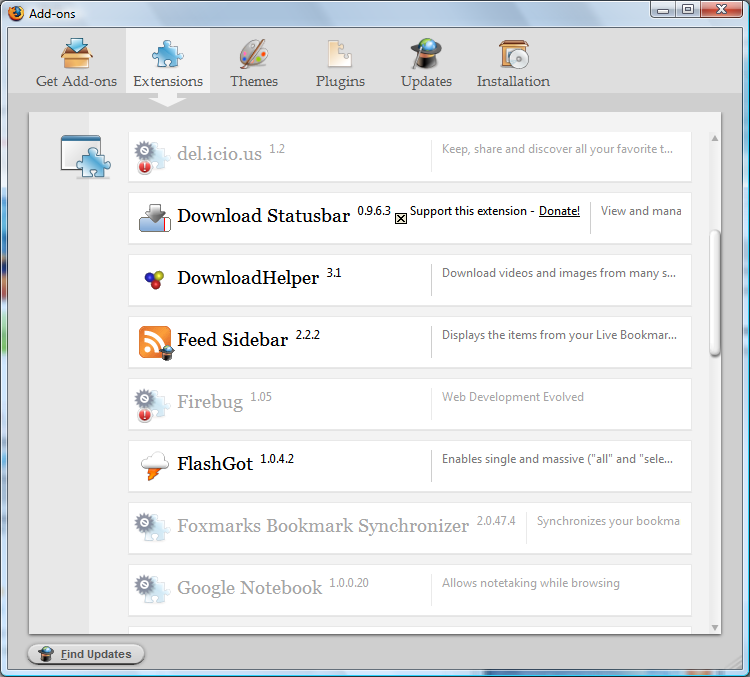Image resolution: width=750 pixels, height=677 pixels.
Task: Click Feed Sidebar version 2.2.2
Action: (x=308, y=335)
